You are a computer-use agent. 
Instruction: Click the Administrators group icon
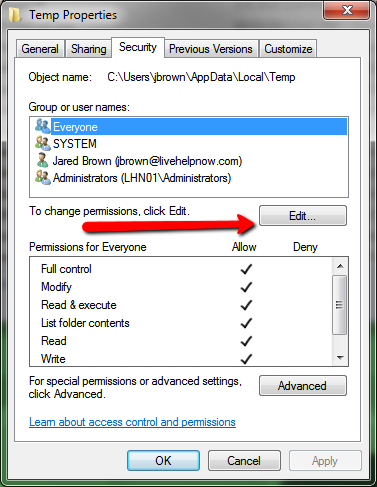(43, 177)
